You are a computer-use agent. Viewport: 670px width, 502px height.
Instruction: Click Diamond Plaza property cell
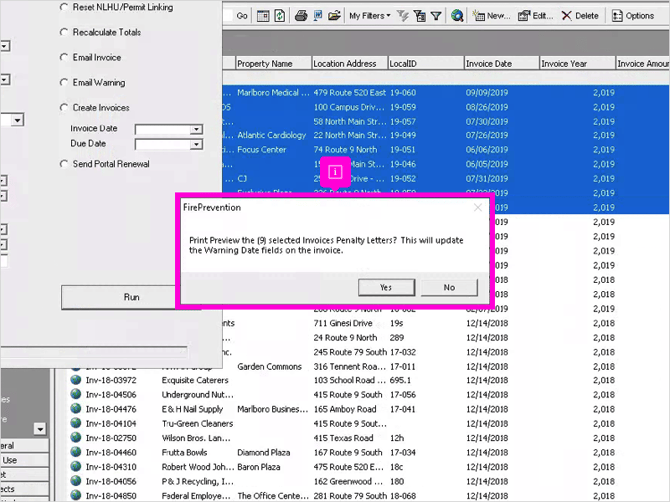coord(264,452)
